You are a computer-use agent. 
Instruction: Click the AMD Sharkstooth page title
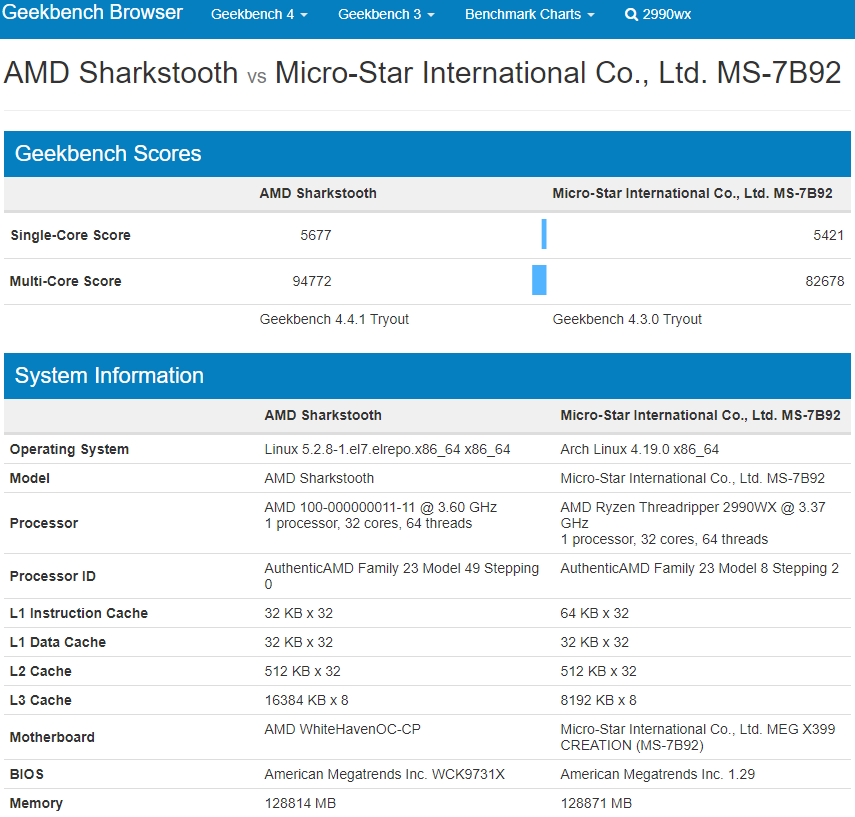tap(121, 73)
